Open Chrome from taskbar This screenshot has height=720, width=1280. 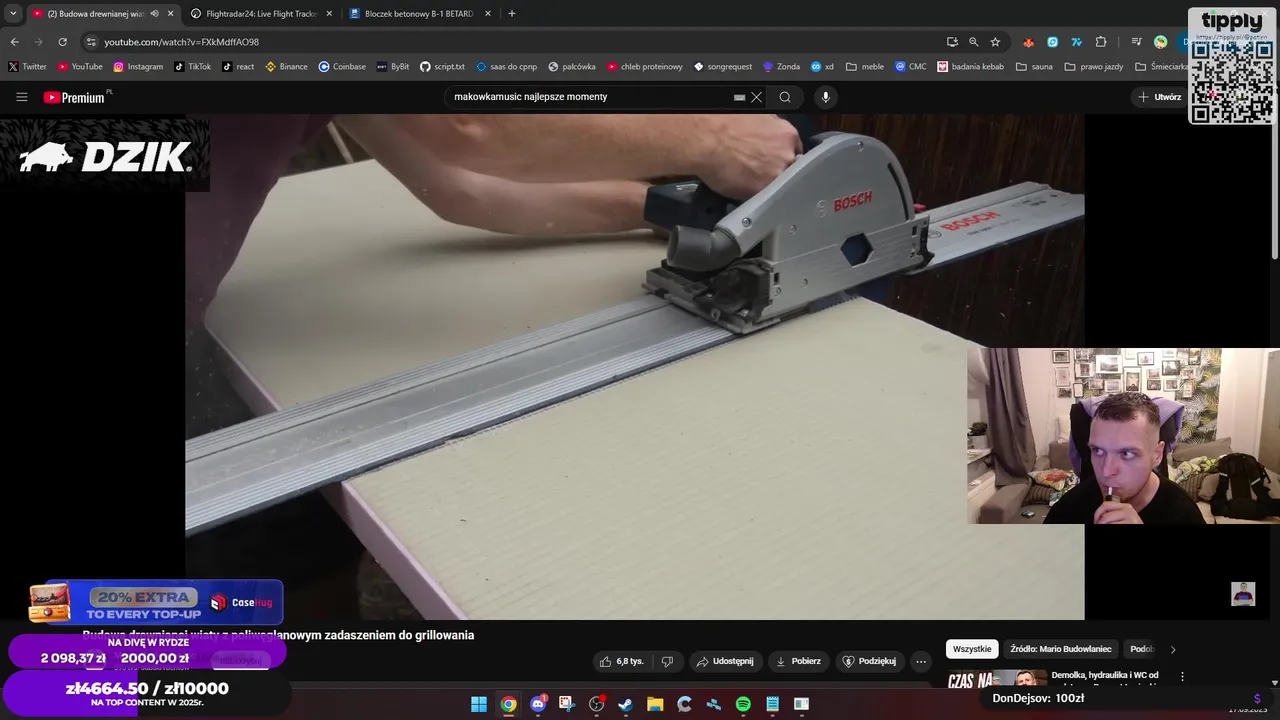[x=508, y=704]
